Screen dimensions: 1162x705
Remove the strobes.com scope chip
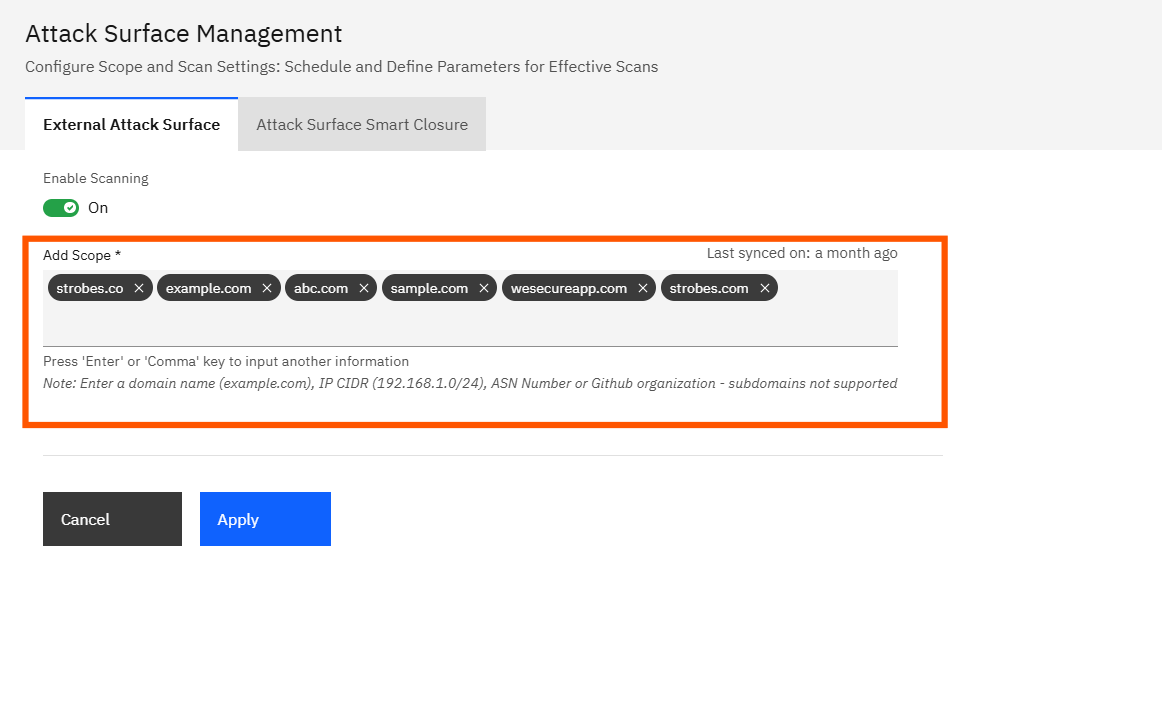tap(765, 288)
